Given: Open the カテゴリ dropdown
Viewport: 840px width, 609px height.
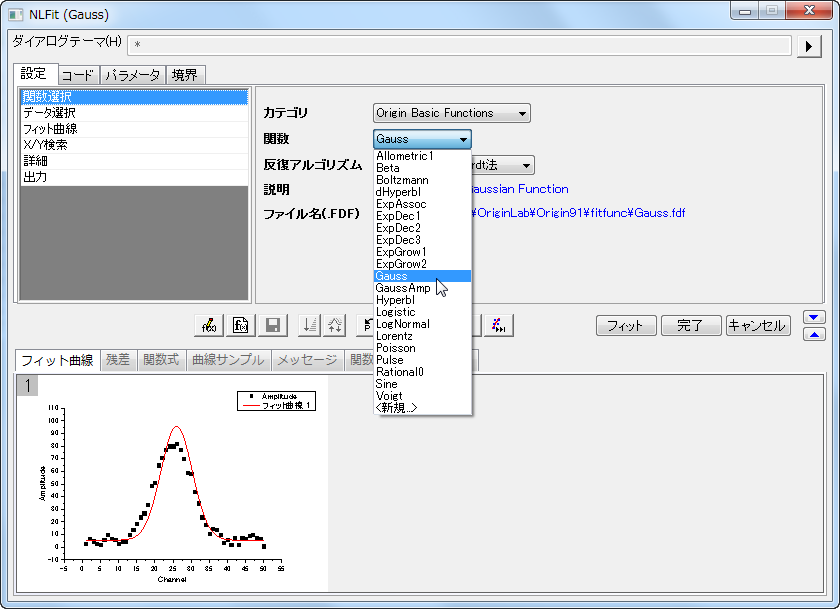Looking at the screenshot, I should coord(452,113).
